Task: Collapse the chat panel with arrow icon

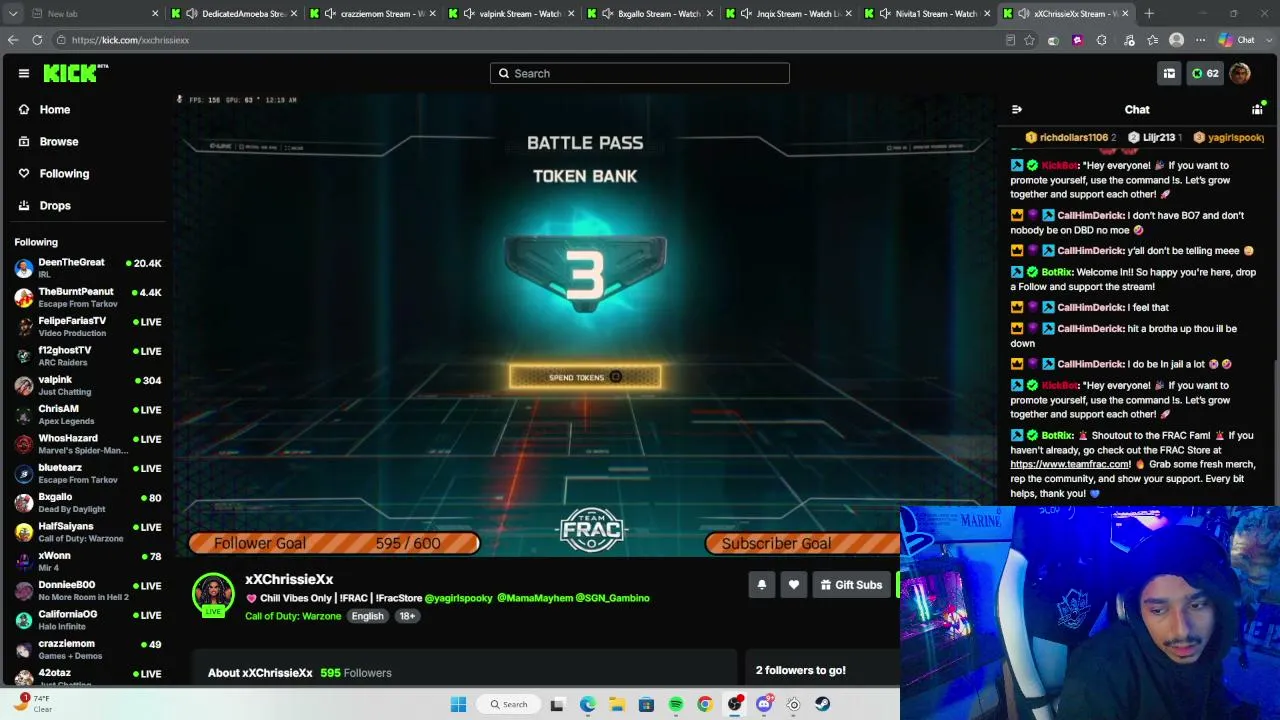Action: tap(1017, 110)
